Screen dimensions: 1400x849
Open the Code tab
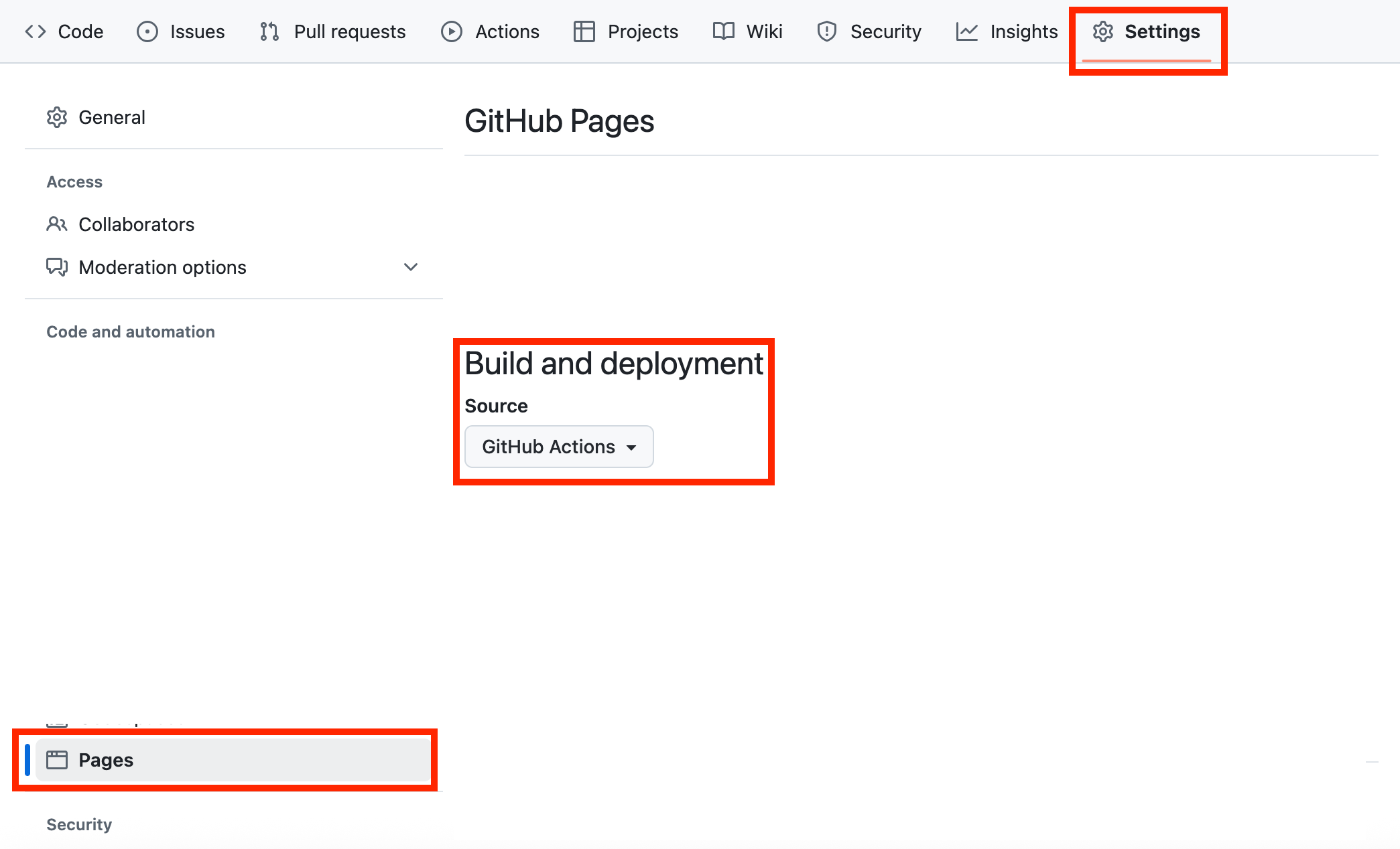click(64, 32)
